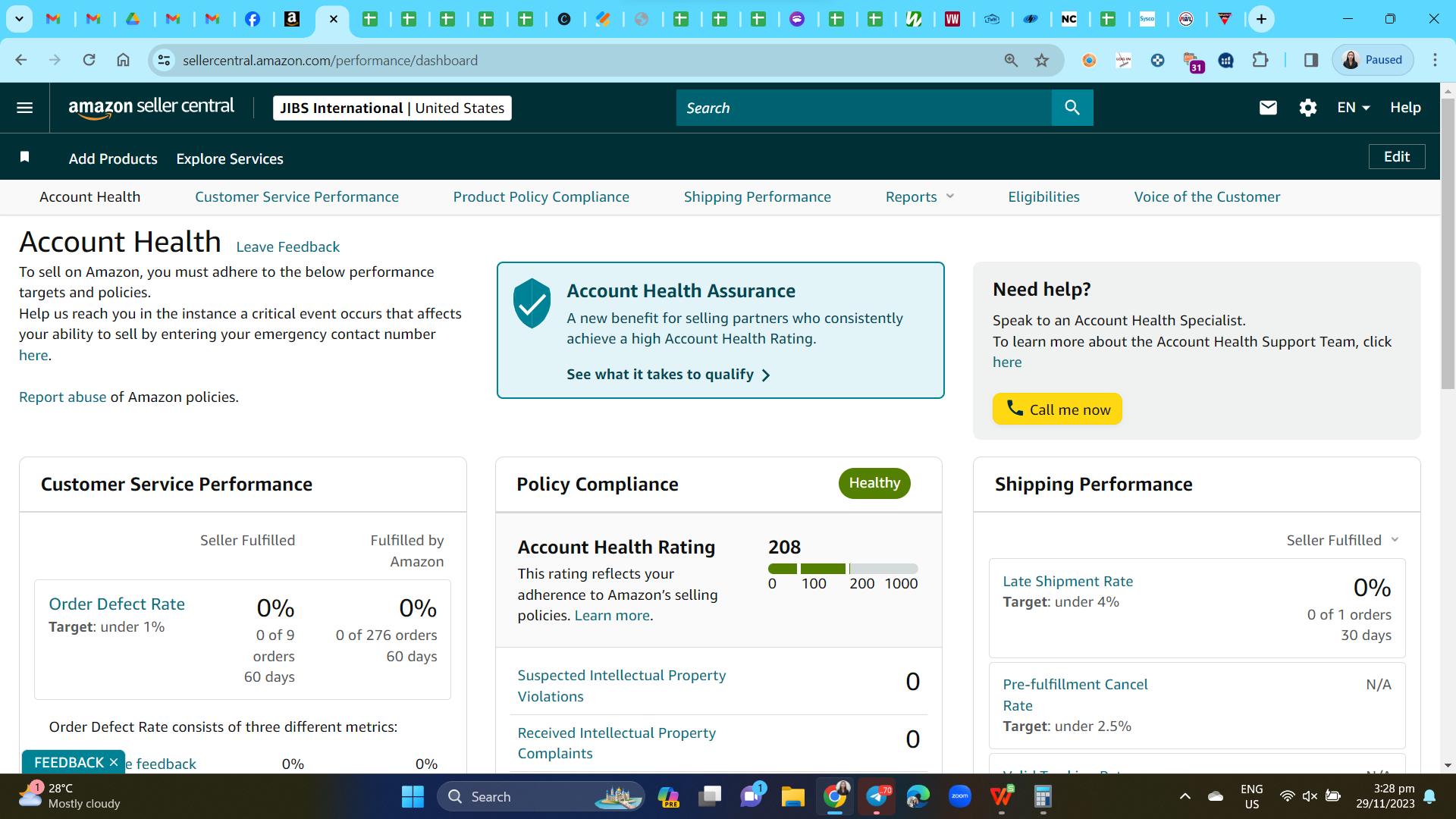Click the bookmark flag icon
This screenshot has height=819, width=1456.
click(24, 157)
